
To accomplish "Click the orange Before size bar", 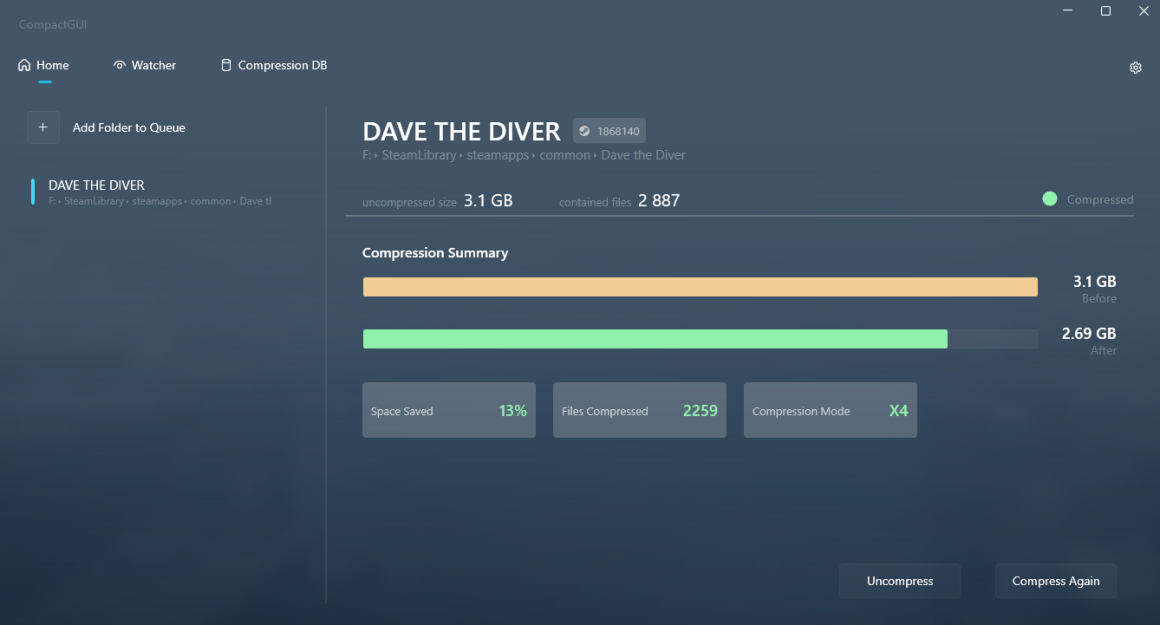I will click(x=700, y=288).
